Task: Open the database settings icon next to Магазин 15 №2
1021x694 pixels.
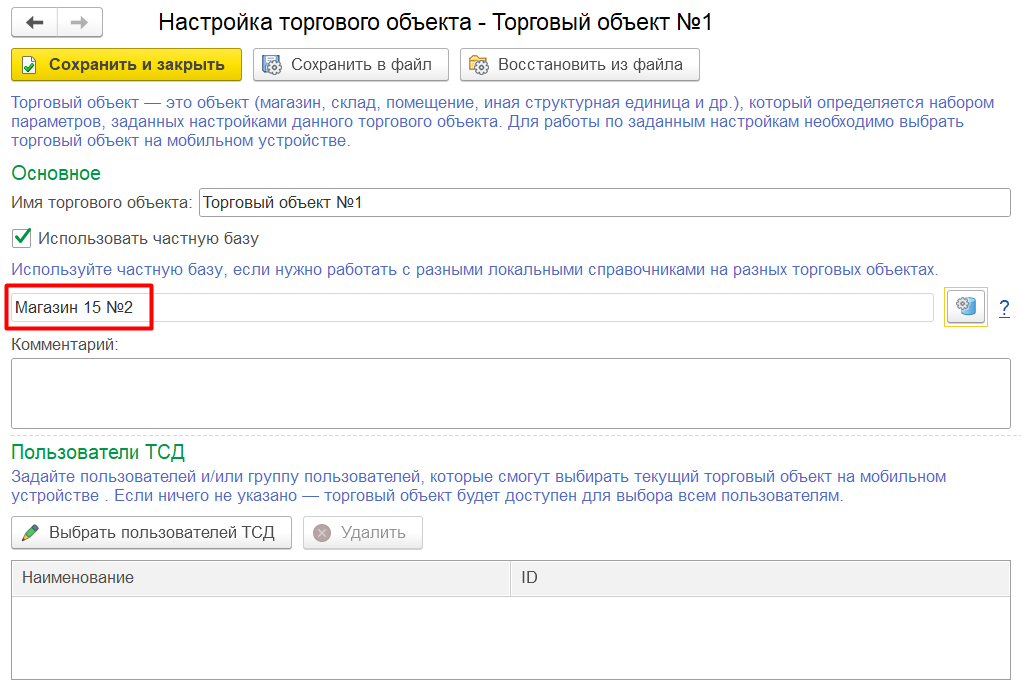Action: coord(963,307)
